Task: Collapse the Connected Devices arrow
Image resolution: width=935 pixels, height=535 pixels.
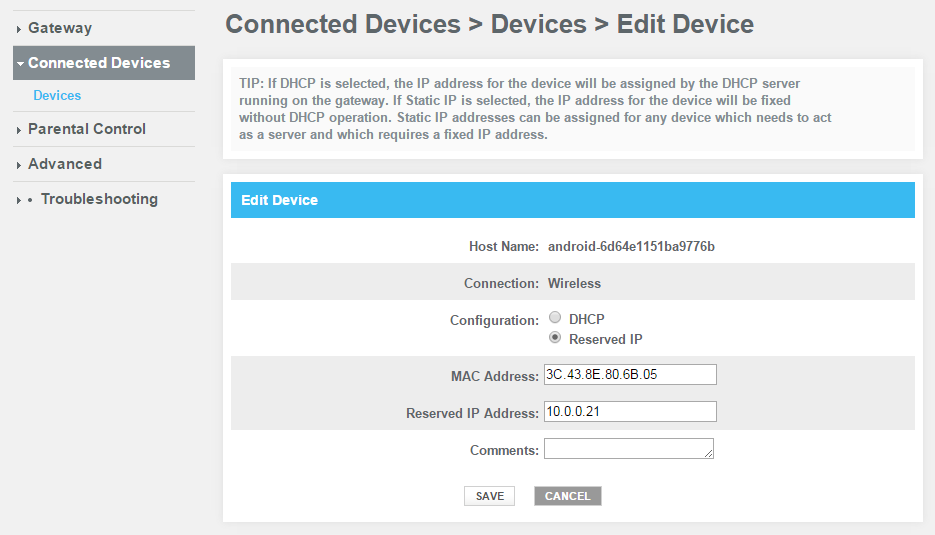Action: click(x=20, y=63)
